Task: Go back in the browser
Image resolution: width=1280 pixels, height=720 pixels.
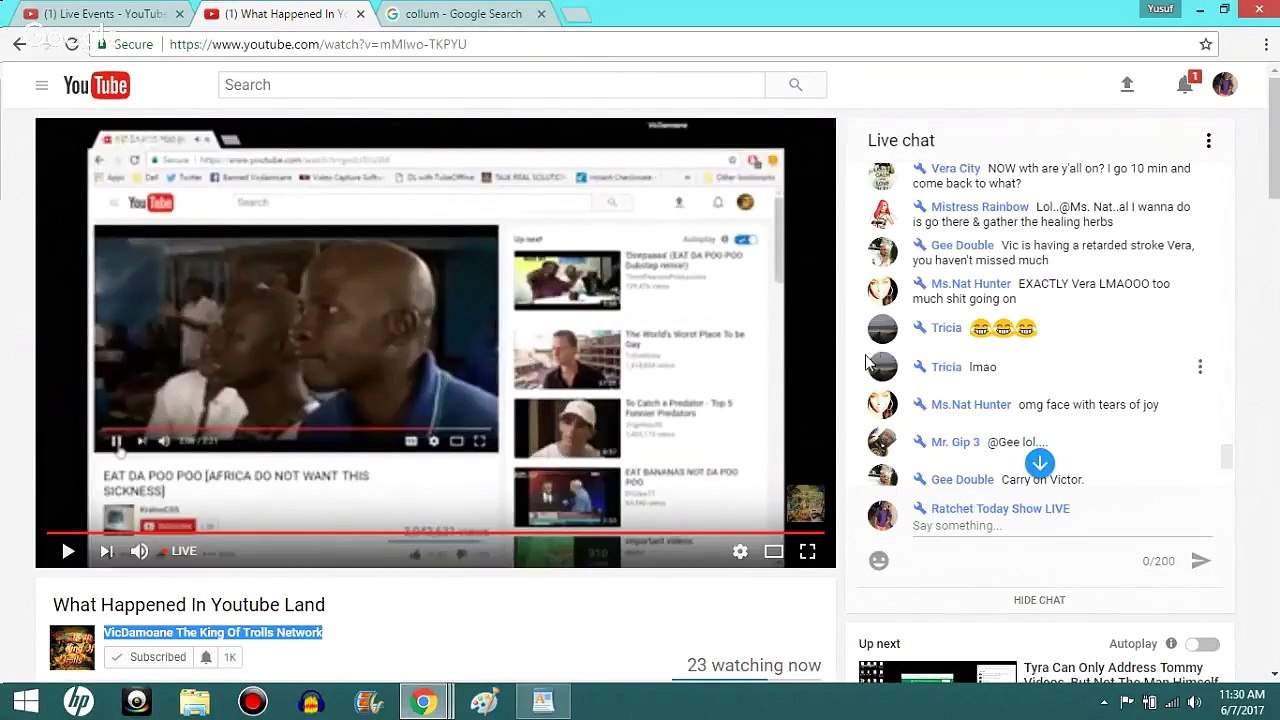Action: [20, 44]
